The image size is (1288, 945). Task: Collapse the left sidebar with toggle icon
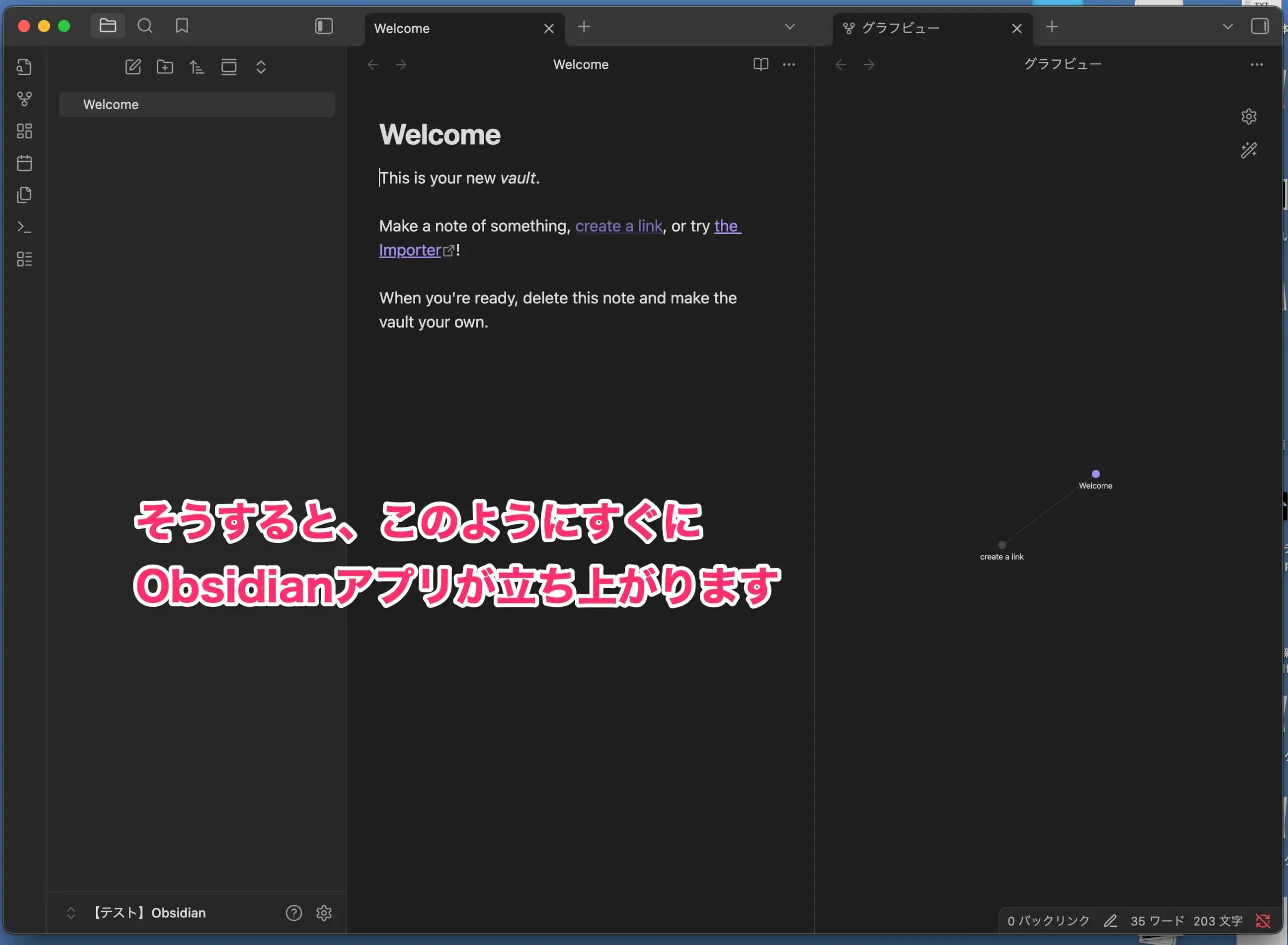pos(324,26)
